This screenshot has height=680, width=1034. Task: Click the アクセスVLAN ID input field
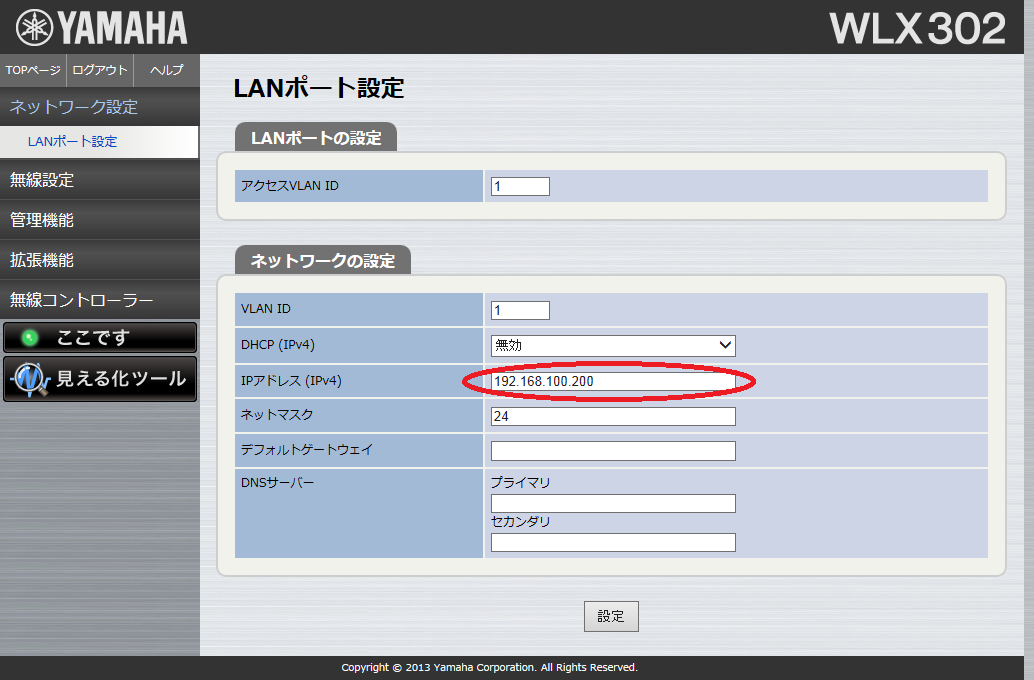[520, 186]
